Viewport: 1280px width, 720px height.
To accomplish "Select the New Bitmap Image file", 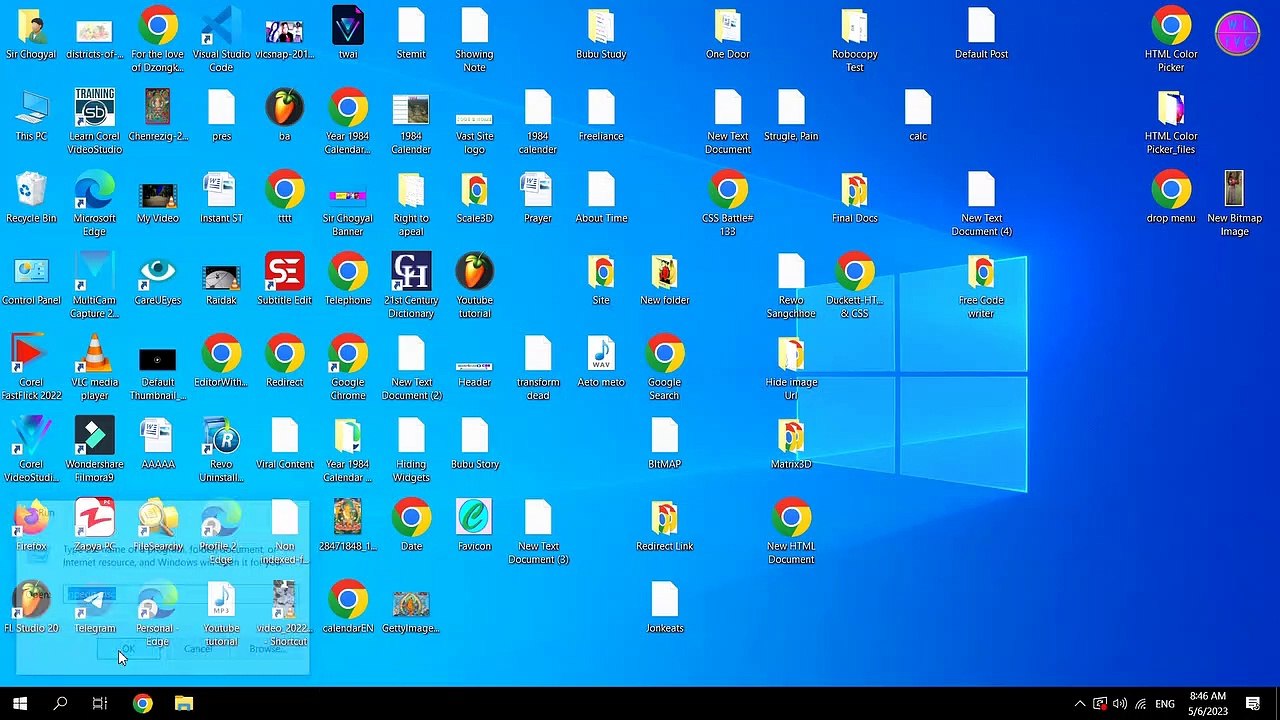I will click(x=1234, y=204).
